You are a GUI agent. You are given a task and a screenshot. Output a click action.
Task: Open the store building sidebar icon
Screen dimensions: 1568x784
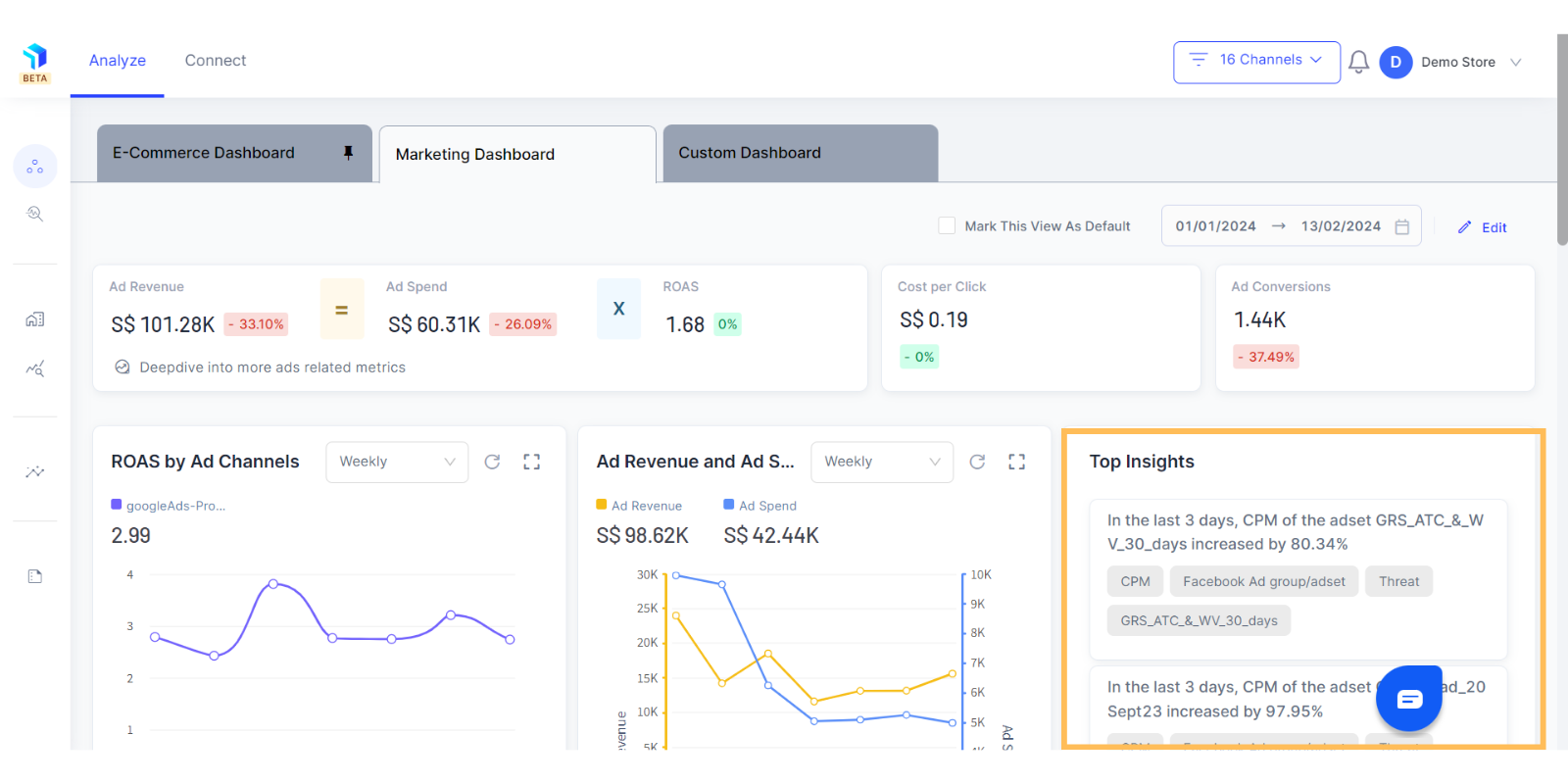pos(35,319)
